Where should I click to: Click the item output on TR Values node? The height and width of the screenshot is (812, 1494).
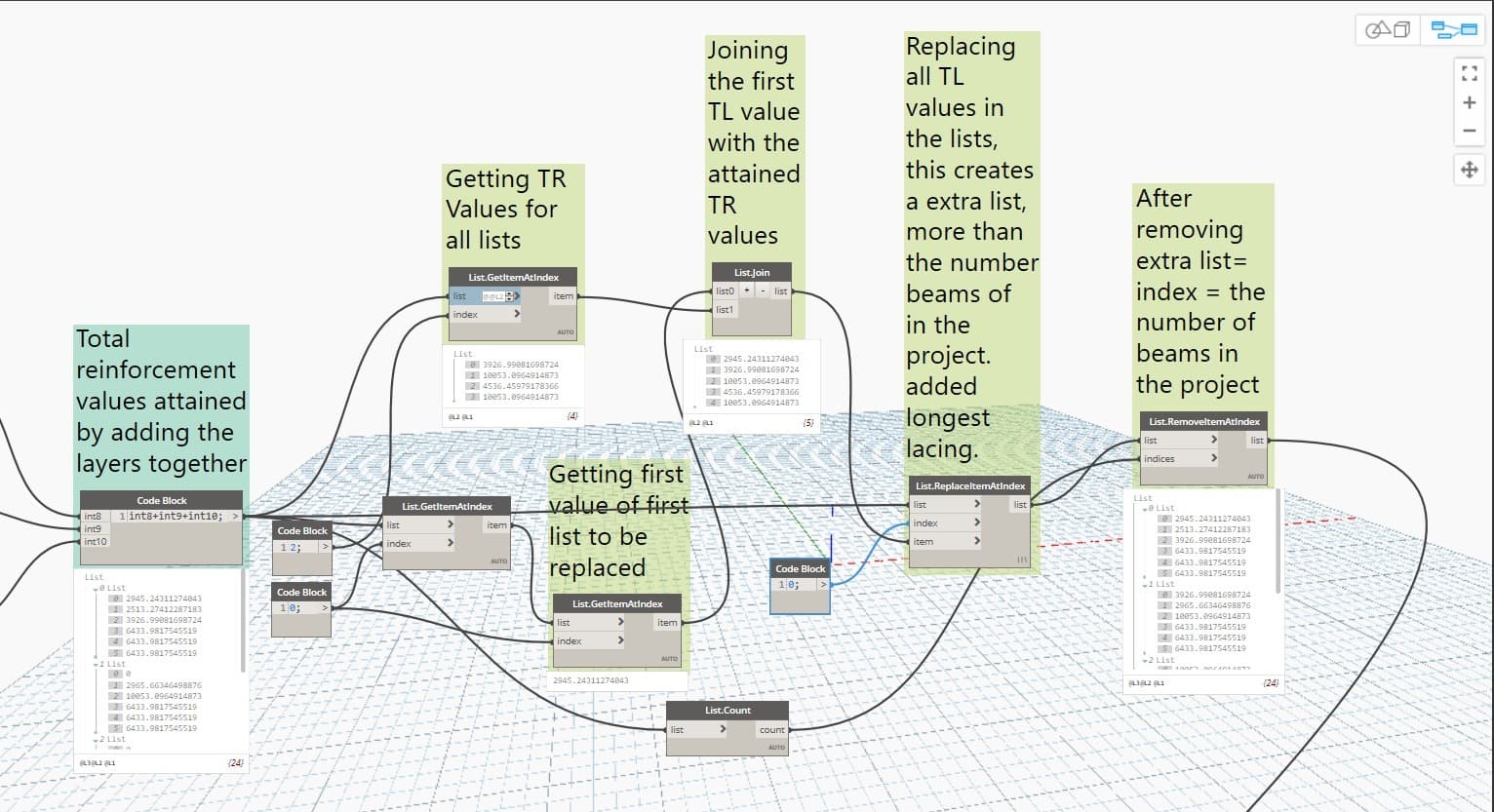[x=564, y=296]
